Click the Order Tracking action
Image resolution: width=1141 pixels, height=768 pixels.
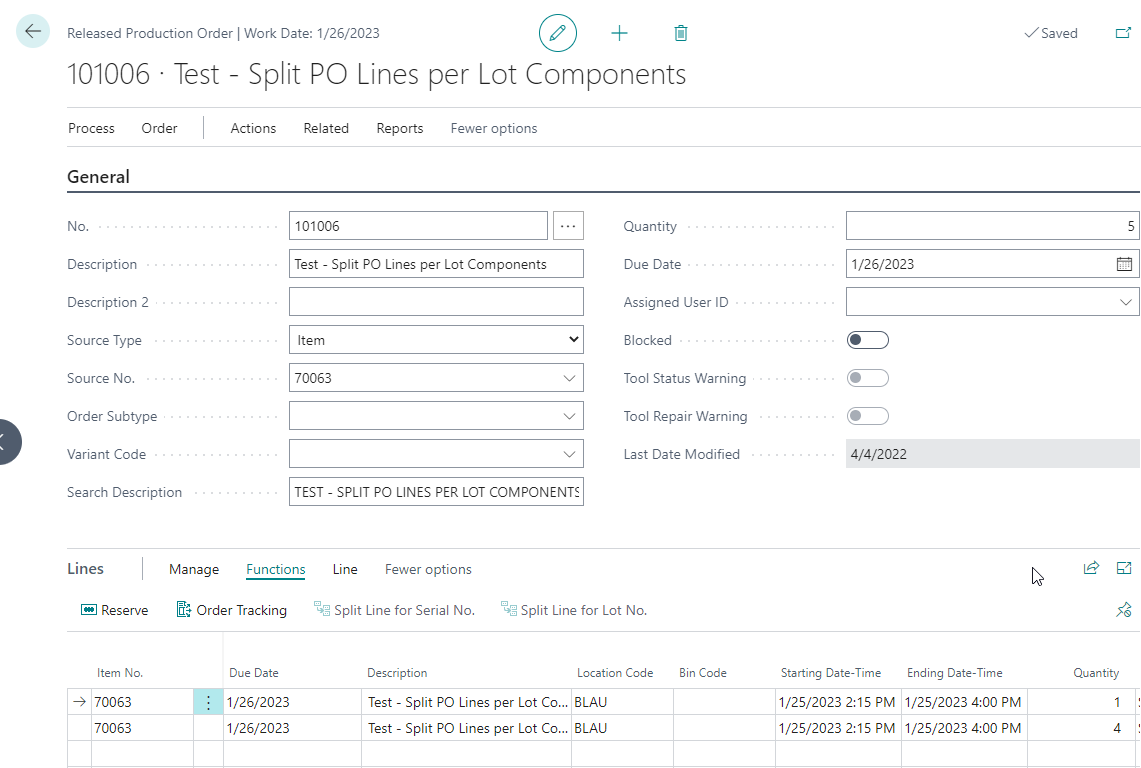coord(232,610)
